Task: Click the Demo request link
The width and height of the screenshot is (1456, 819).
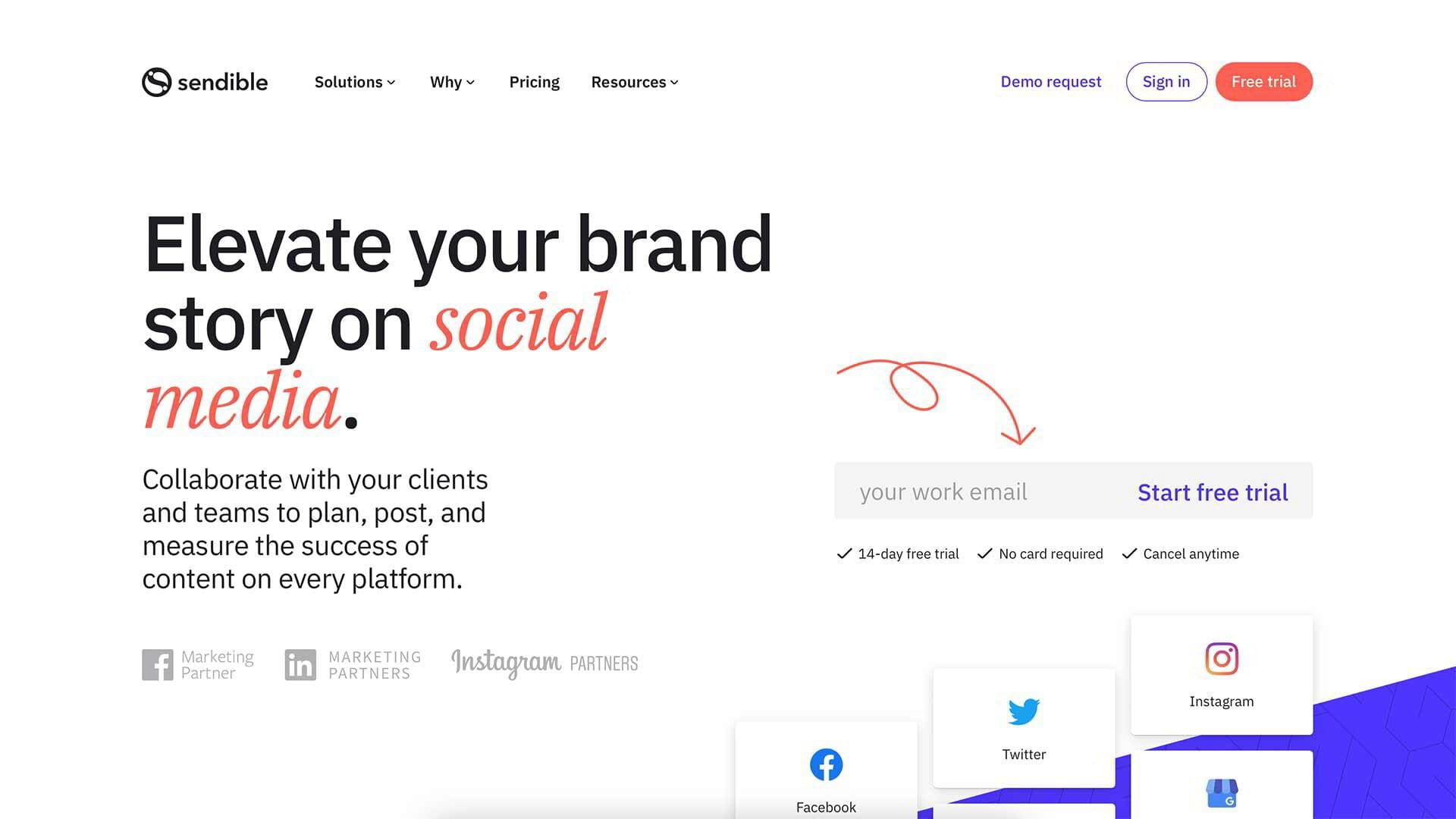Action: point(1051,81)
